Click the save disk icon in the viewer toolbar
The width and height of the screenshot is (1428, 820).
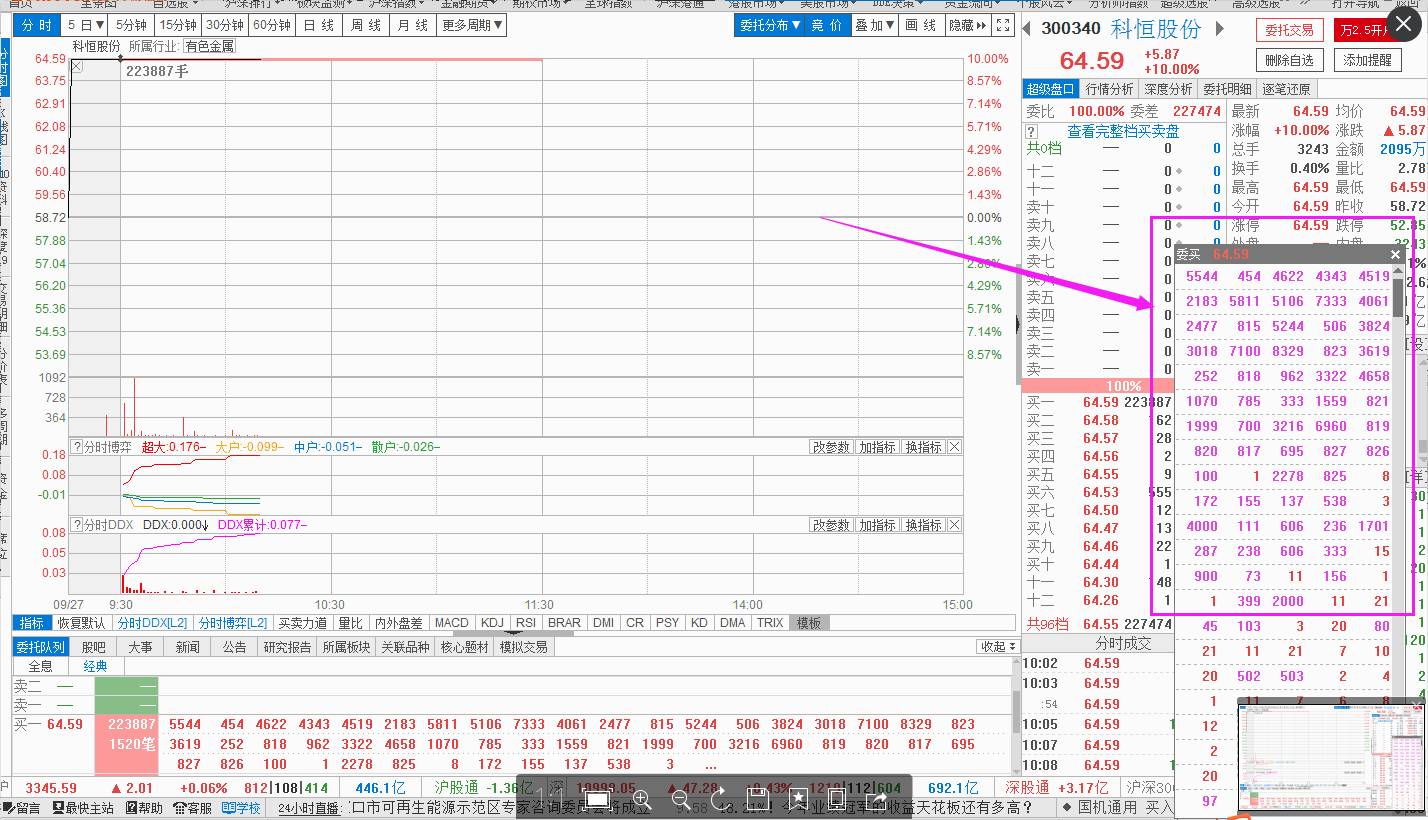coord(758,798)
